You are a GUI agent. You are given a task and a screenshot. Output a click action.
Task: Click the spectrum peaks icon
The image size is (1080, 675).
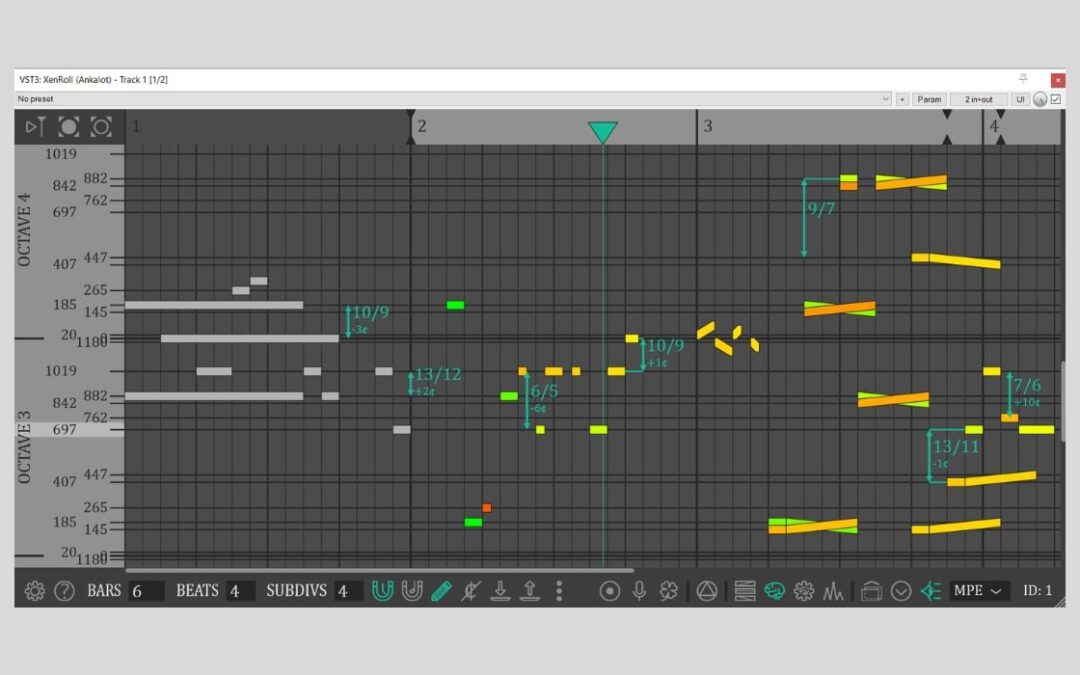(x=833, y=591)
